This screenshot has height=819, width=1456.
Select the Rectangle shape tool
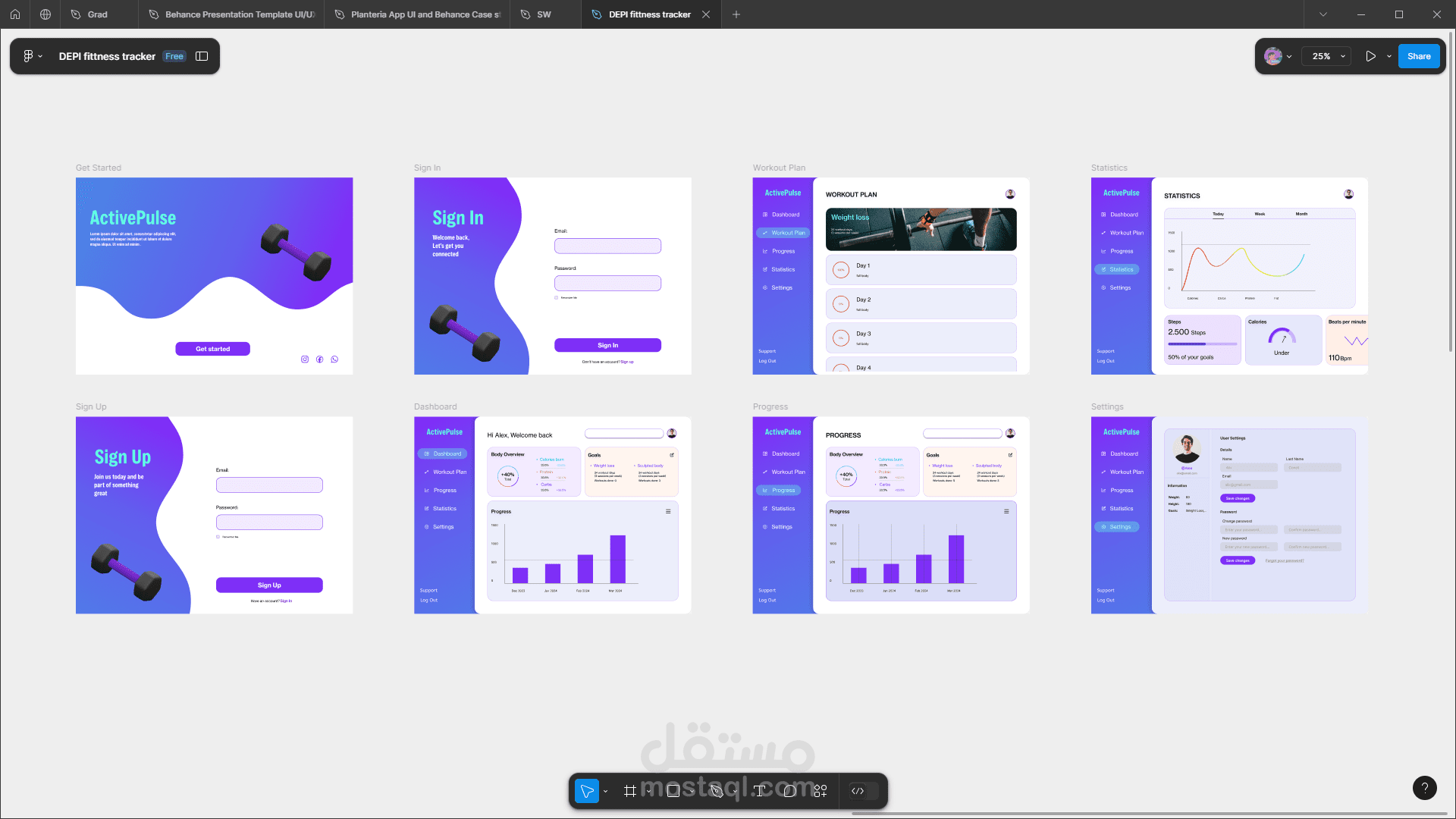(673, 791)
